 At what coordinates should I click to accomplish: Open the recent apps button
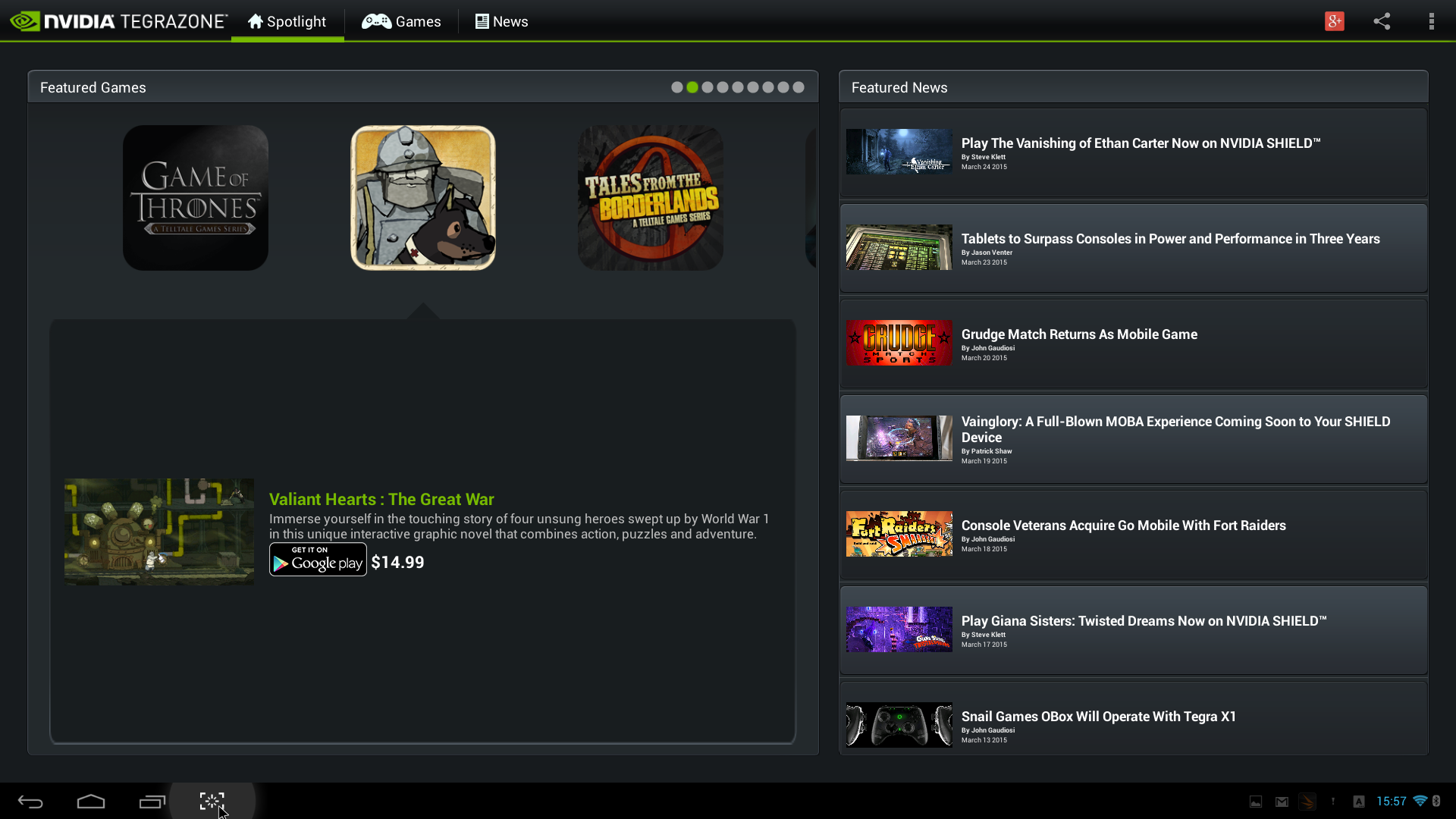click(152, 802)
